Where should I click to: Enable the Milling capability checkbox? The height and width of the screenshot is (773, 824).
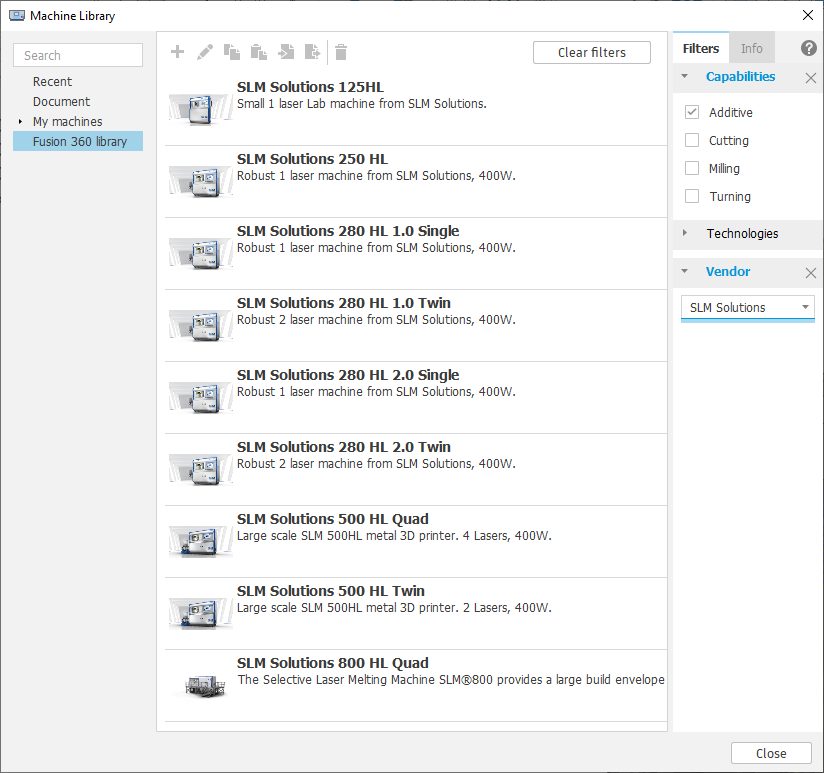click(692, 168)
